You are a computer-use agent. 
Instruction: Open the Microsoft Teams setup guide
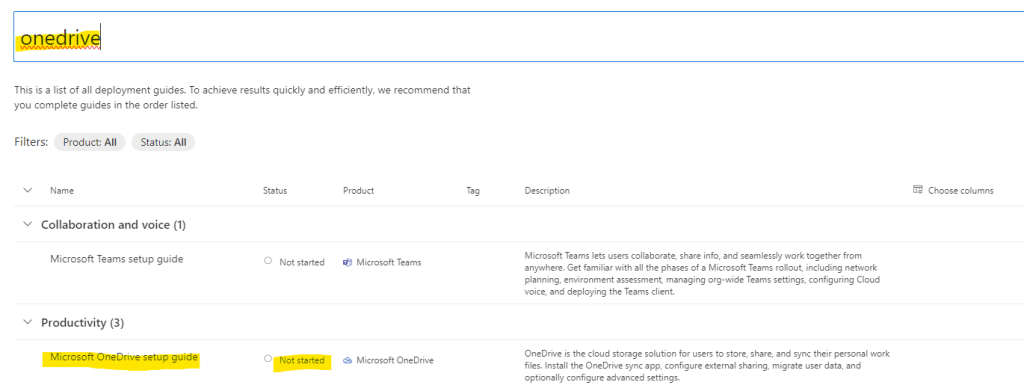117,259
